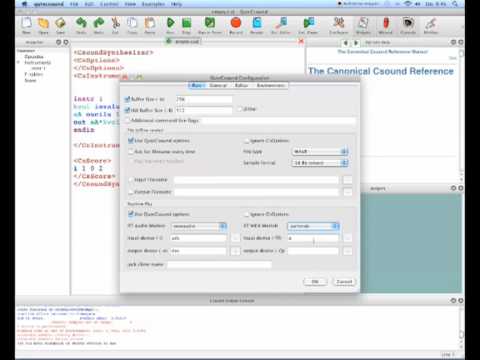
Task: Click select button next to Input device (-i)
Action: pos(235,238)
